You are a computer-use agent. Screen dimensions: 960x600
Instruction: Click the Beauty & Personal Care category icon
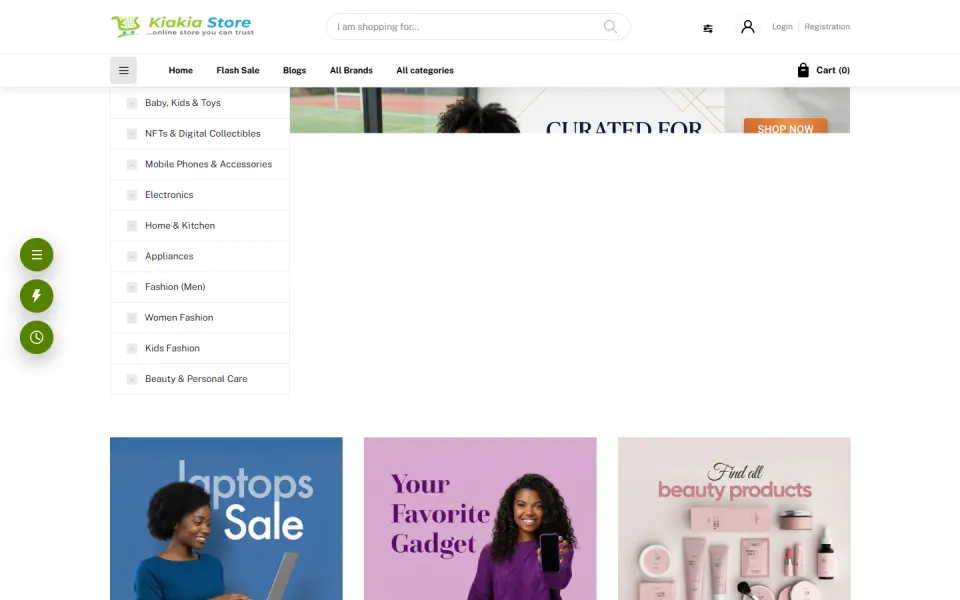coord(132,379)
